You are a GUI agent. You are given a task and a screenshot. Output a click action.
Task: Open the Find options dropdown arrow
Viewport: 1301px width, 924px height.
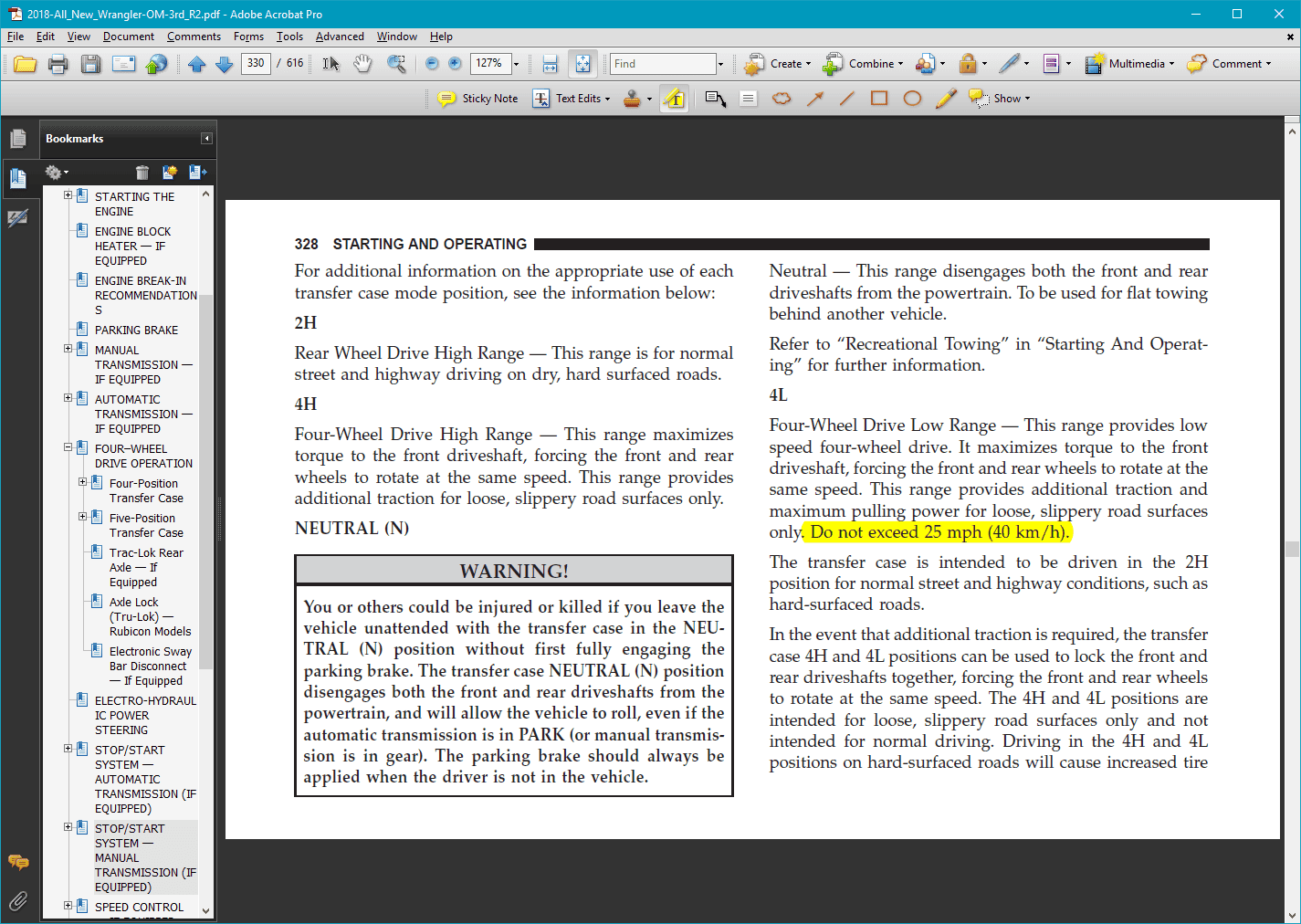720,64
